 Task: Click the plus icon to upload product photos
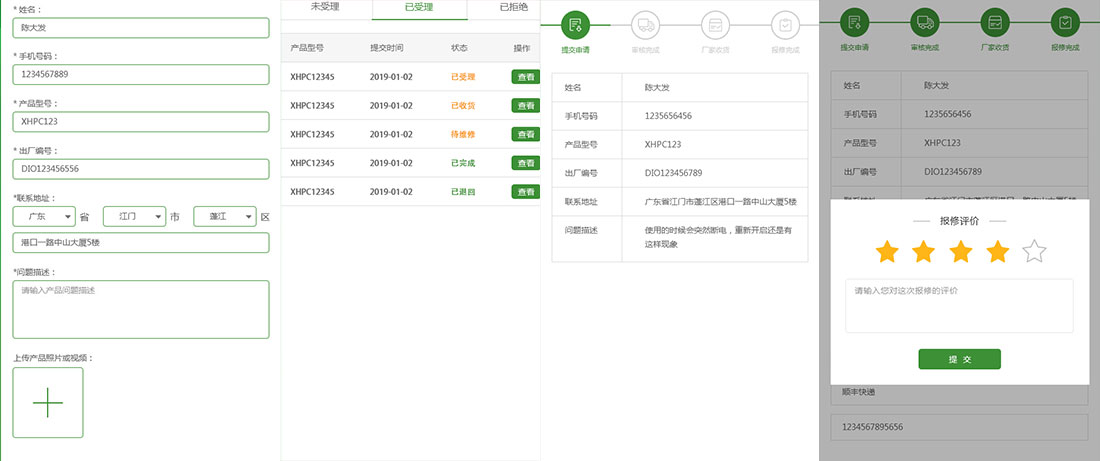pos(48,402)
